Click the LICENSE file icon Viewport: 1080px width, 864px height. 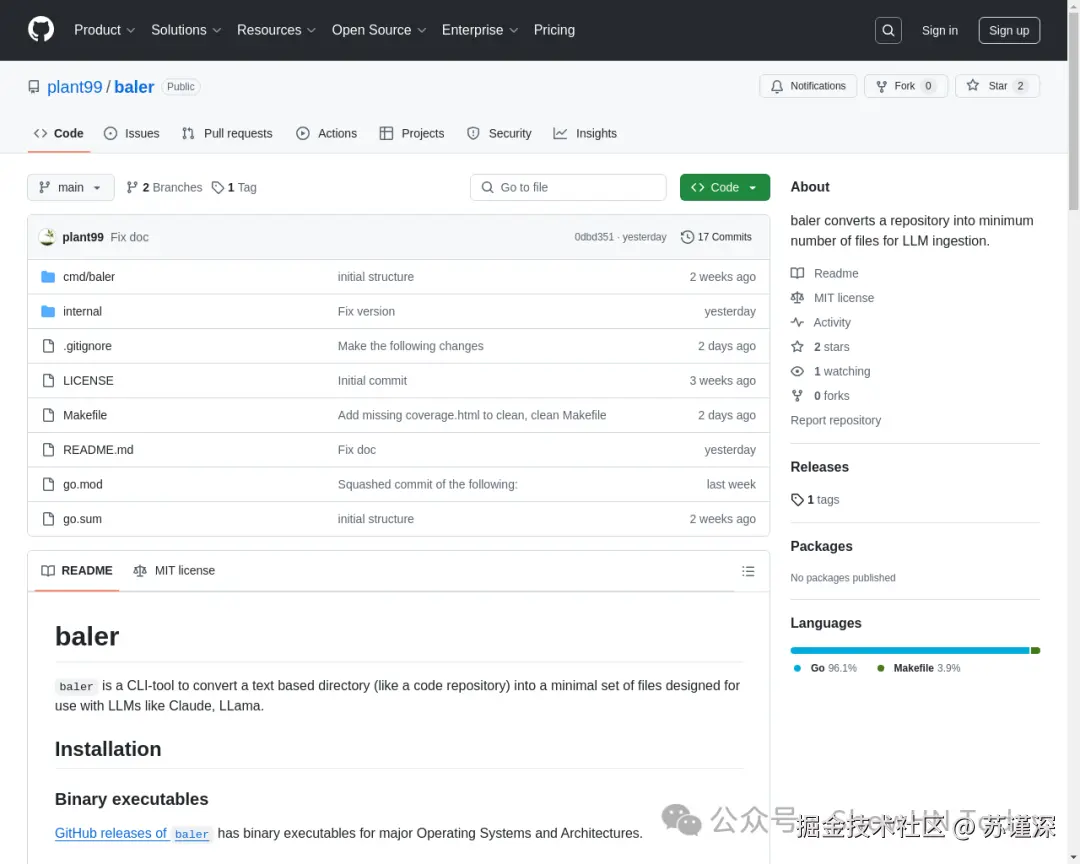coord(48,380)
